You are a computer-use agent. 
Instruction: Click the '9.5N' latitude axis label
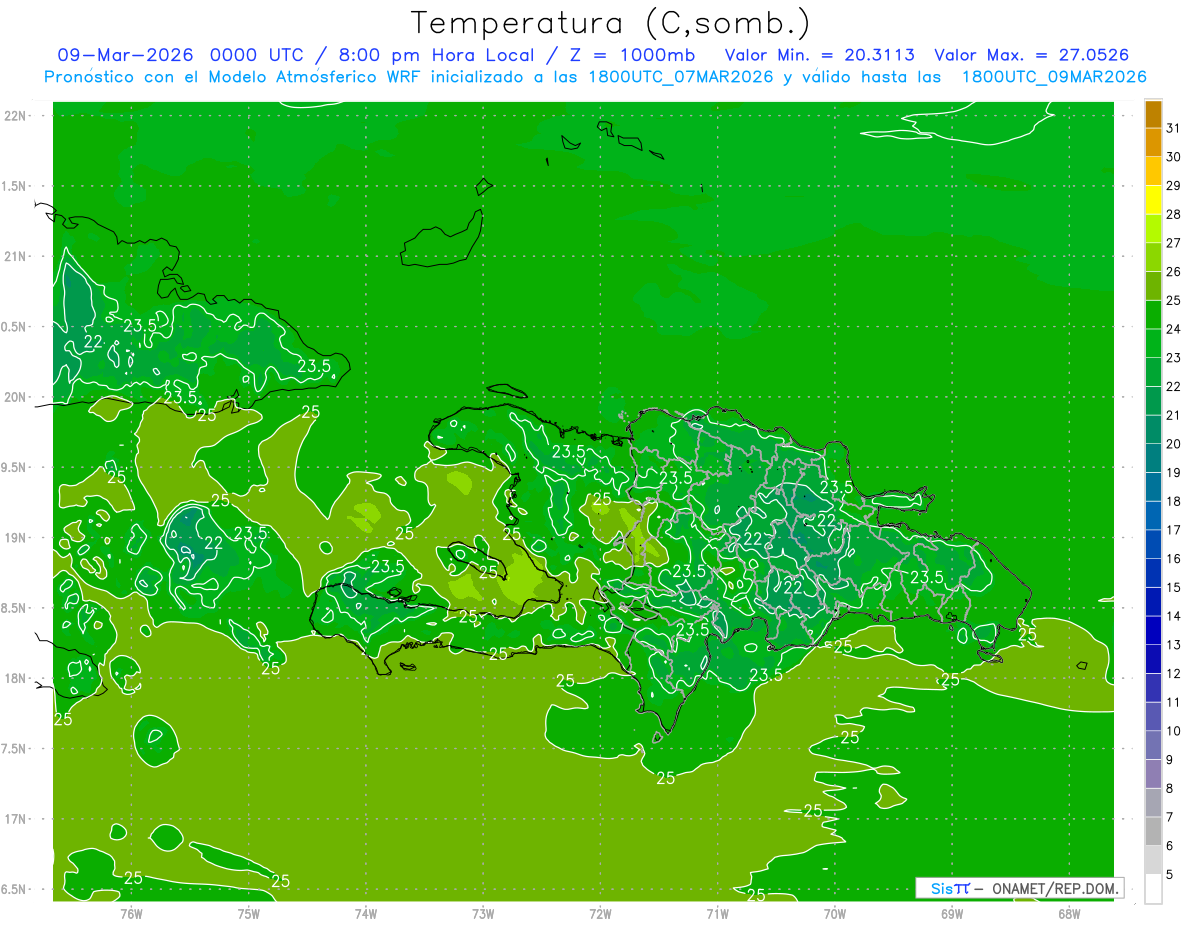pos(13,467)
